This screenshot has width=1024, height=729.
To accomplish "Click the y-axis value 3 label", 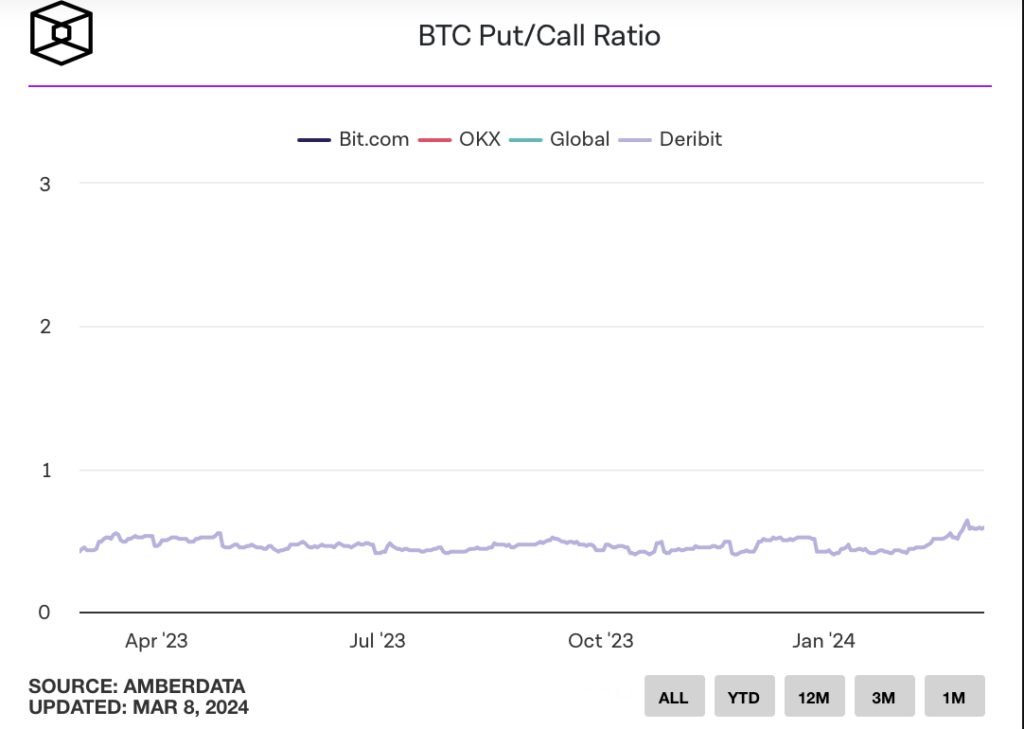I will [45, 184].
